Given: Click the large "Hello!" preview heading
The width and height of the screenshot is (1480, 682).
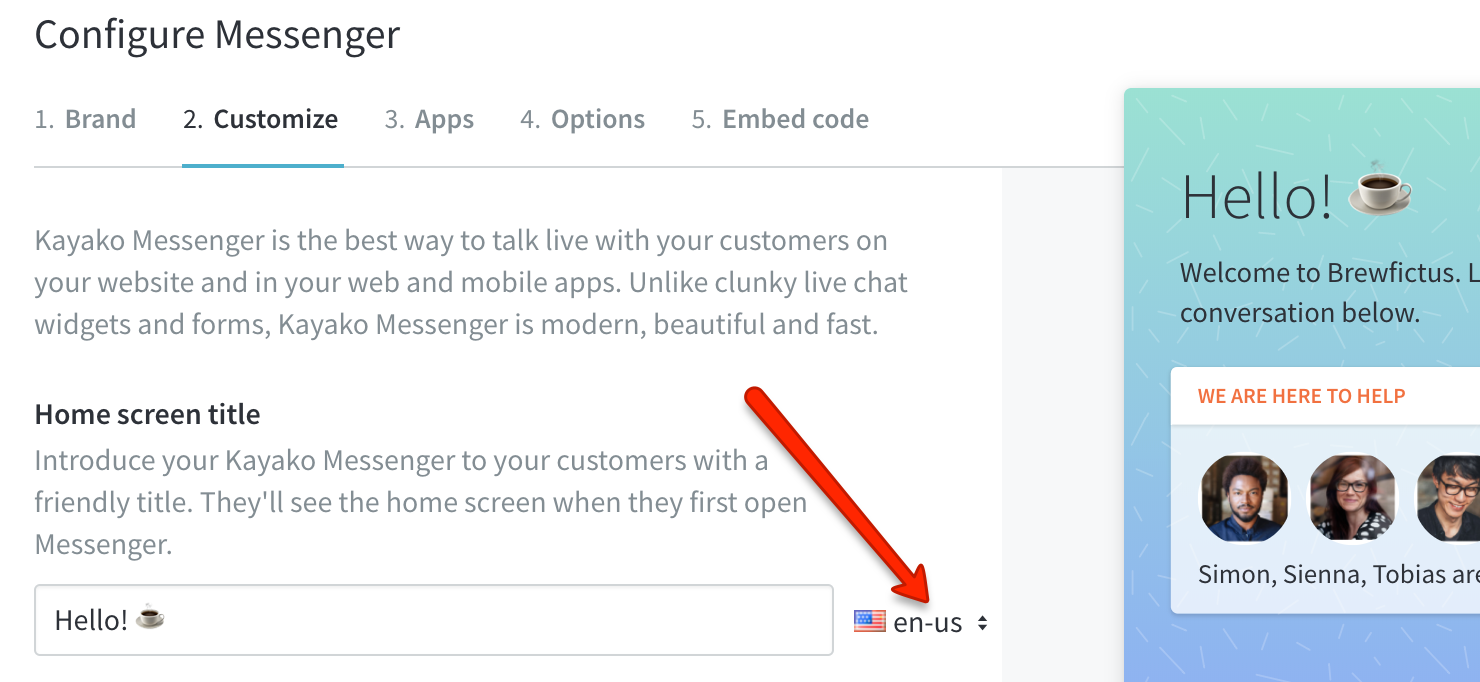Looking at the screenshot, I should tap(1257, 196).
